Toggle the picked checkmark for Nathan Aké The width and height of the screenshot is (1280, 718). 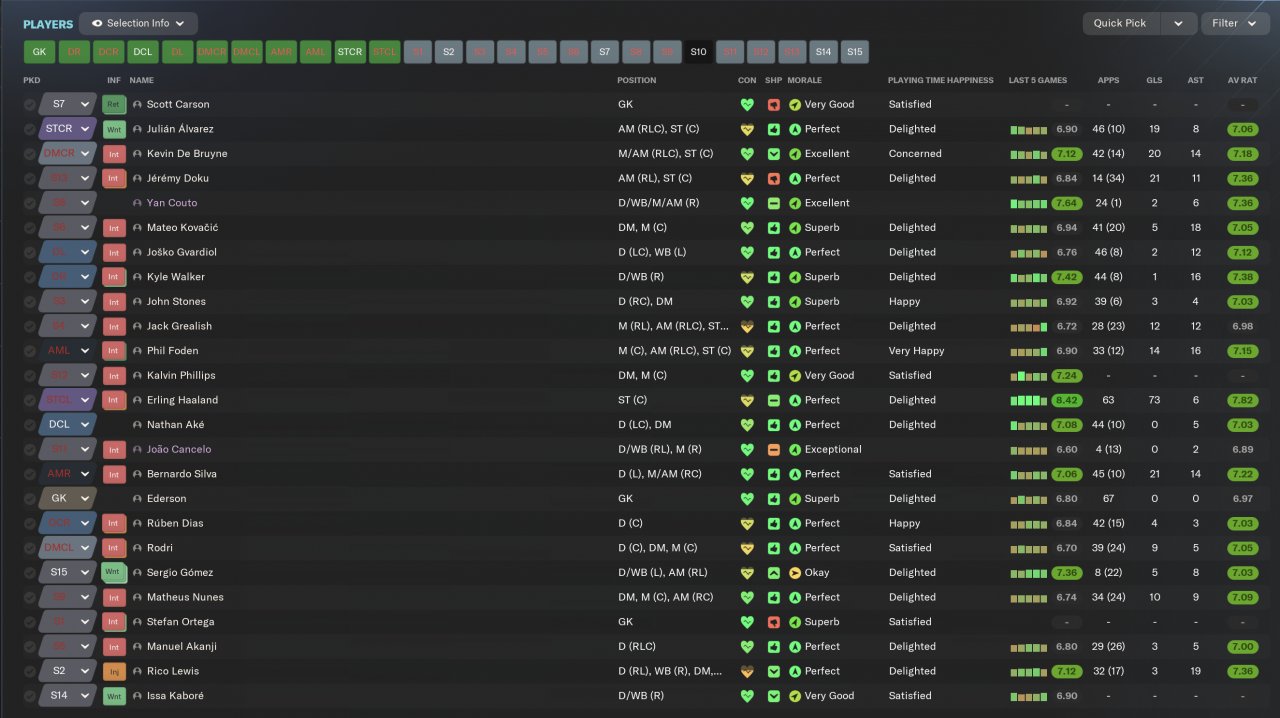30,425
